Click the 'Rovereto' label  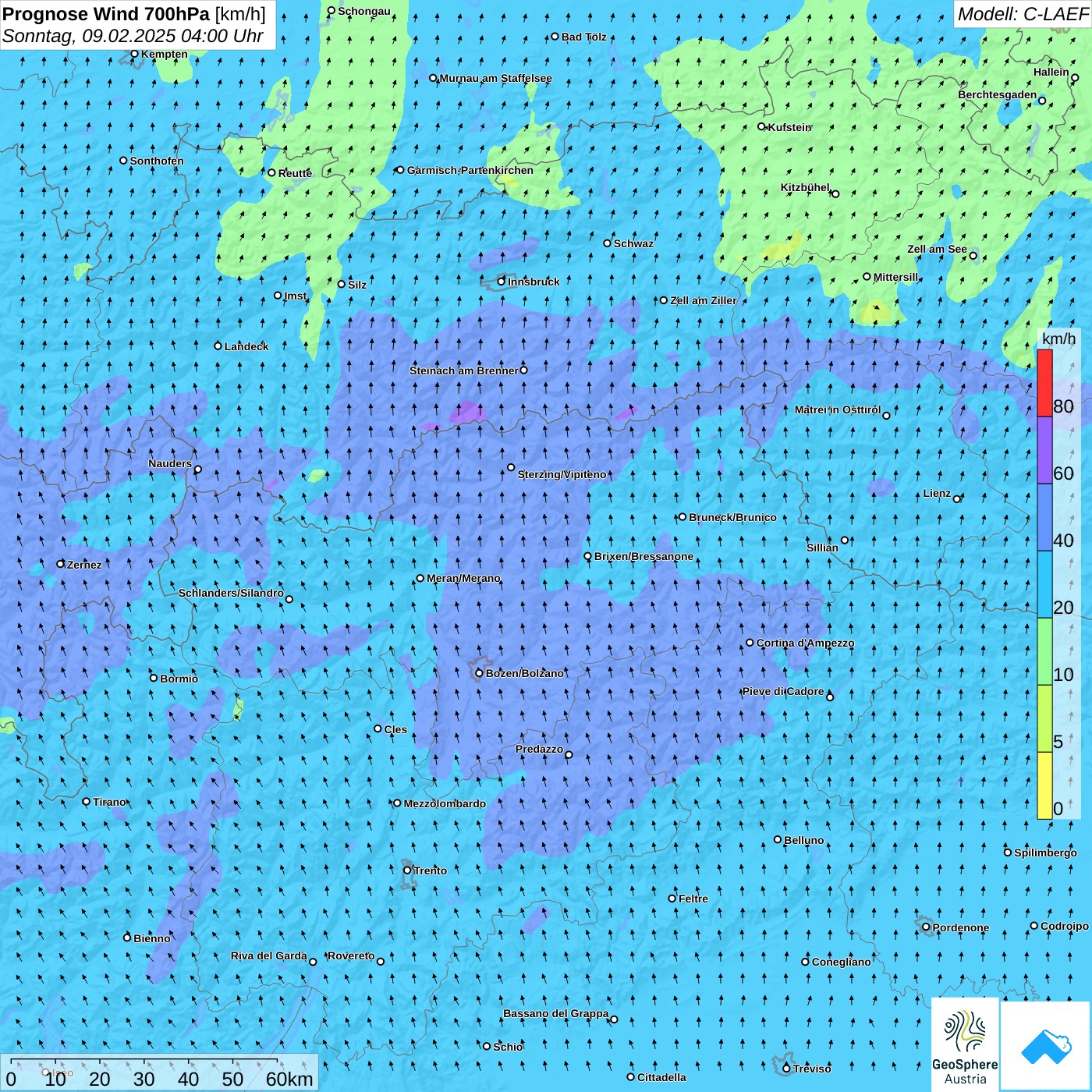(x=351, y=955)
